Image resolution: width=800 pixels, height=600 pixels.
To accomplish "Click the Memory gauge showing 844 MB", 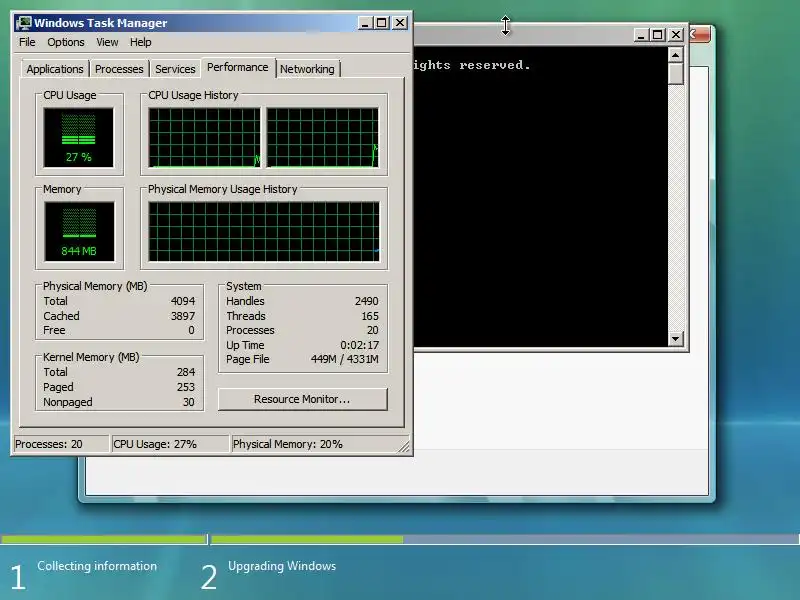I will coord(79,231).
